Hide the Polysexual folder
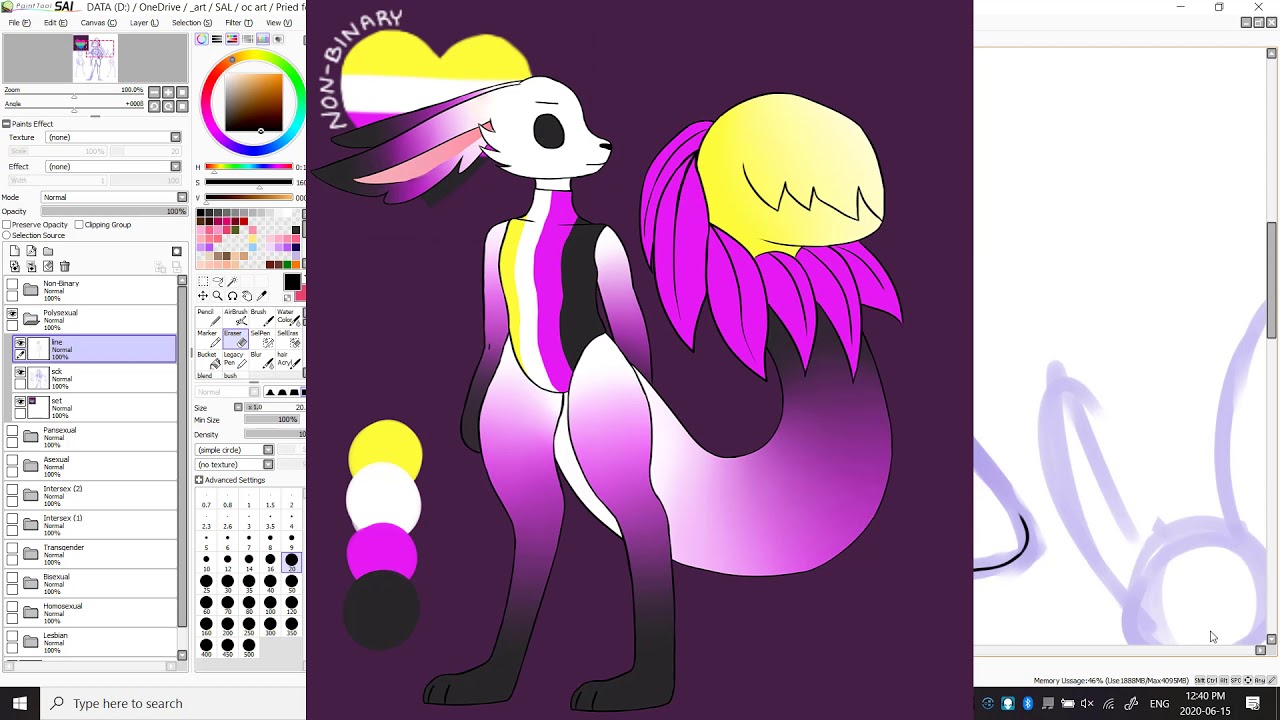 tap(12, 314)
